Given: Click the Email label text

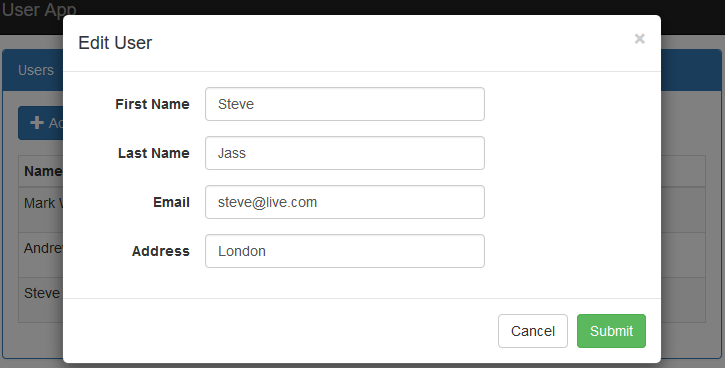Looking at the screenshot, I should click(x=171, y=202).
